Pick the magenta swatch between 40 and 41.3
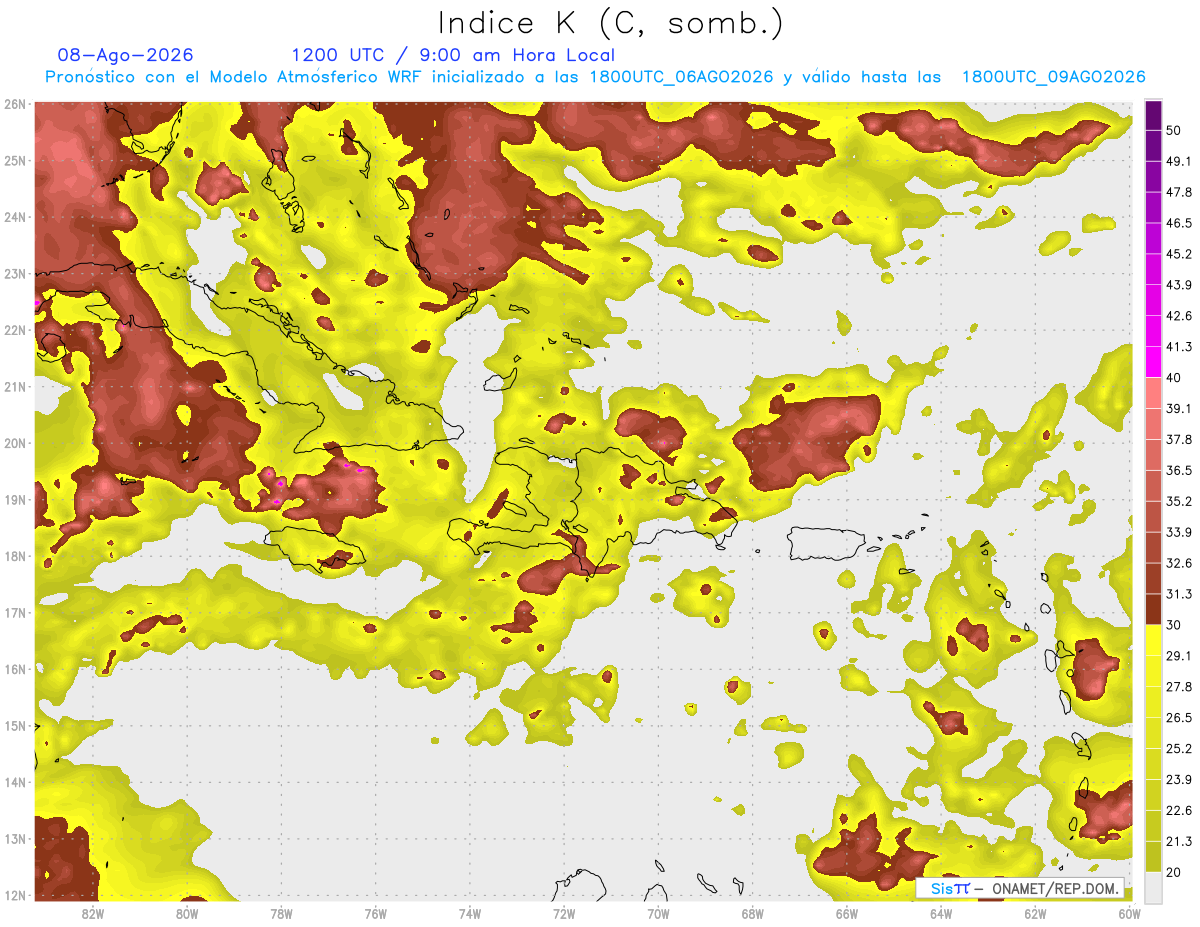 (1153, 362)
